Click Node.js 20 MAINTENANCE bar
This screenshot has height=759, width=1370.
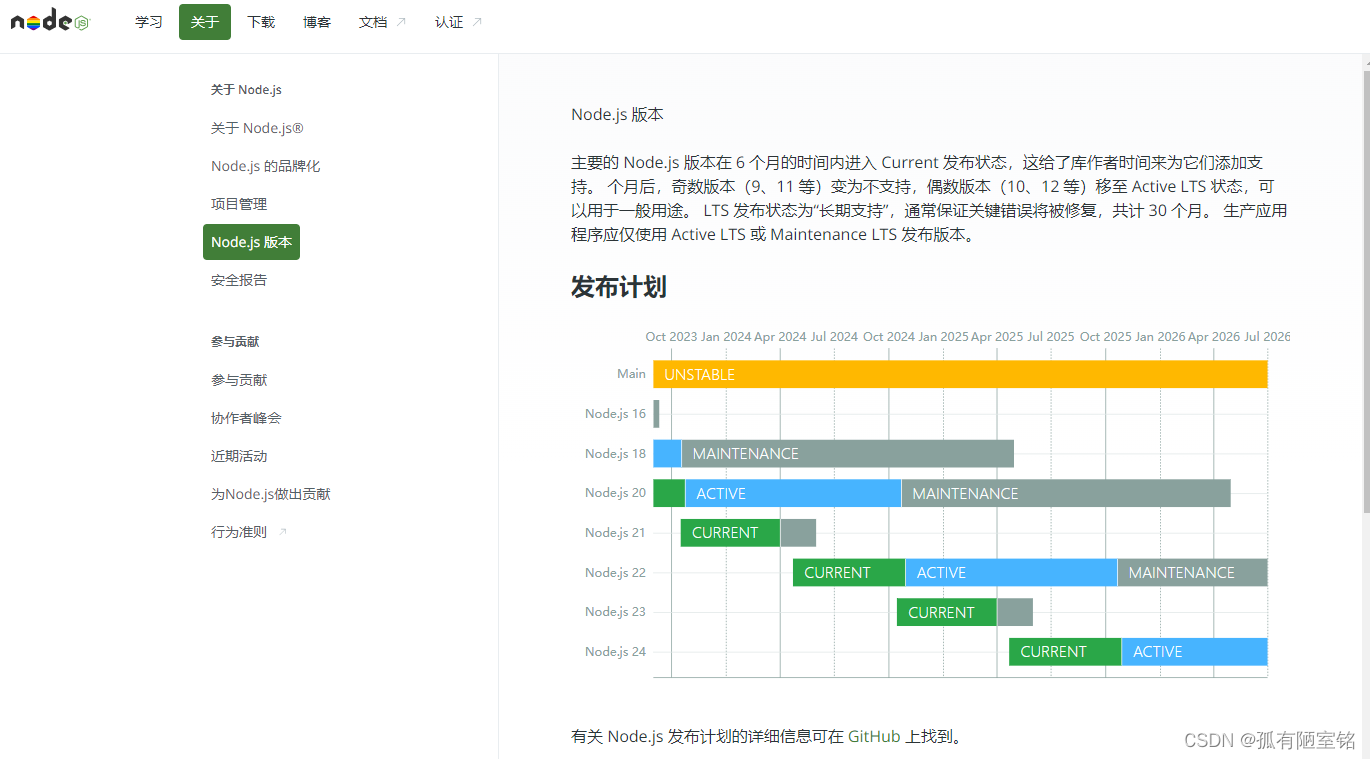click(x=1066, y=493)
